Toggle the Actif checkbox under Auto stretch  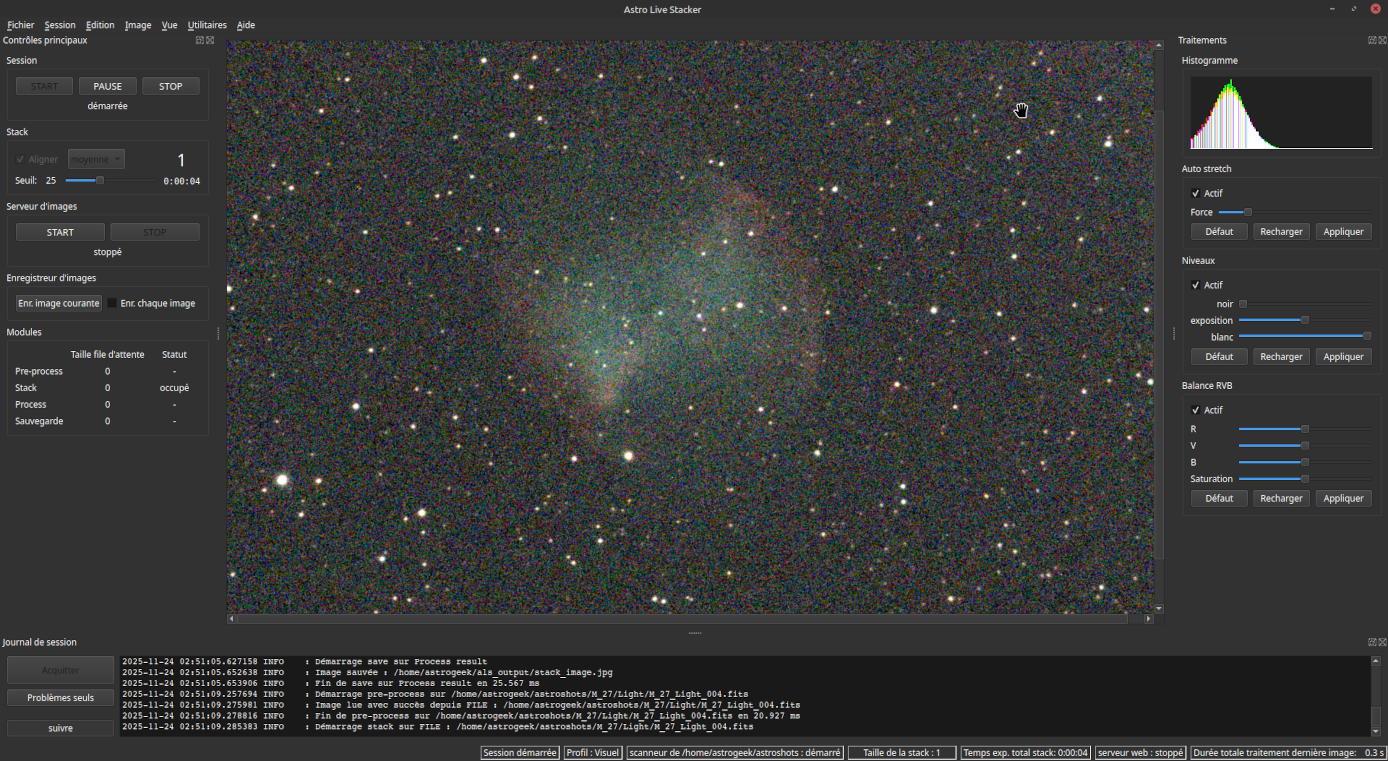[1196, 192]
